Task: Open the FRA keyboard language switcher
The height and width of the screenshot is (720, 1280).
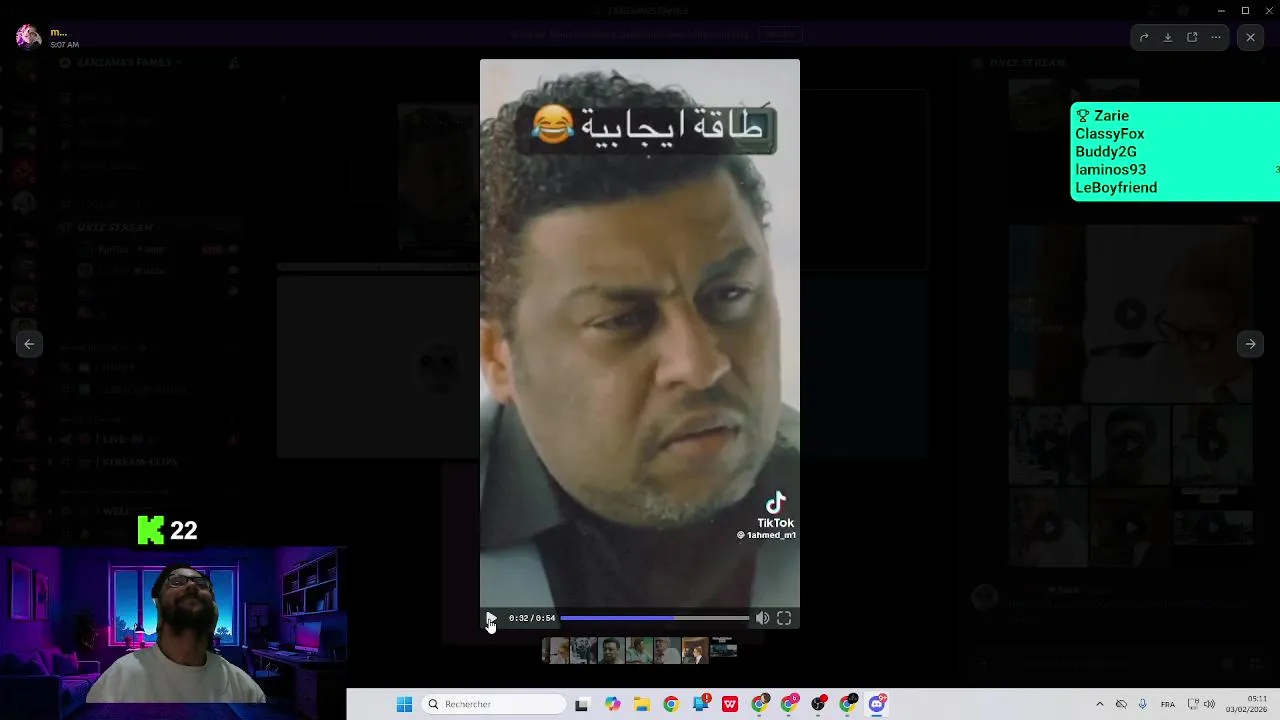Action: pos(1167,704)
